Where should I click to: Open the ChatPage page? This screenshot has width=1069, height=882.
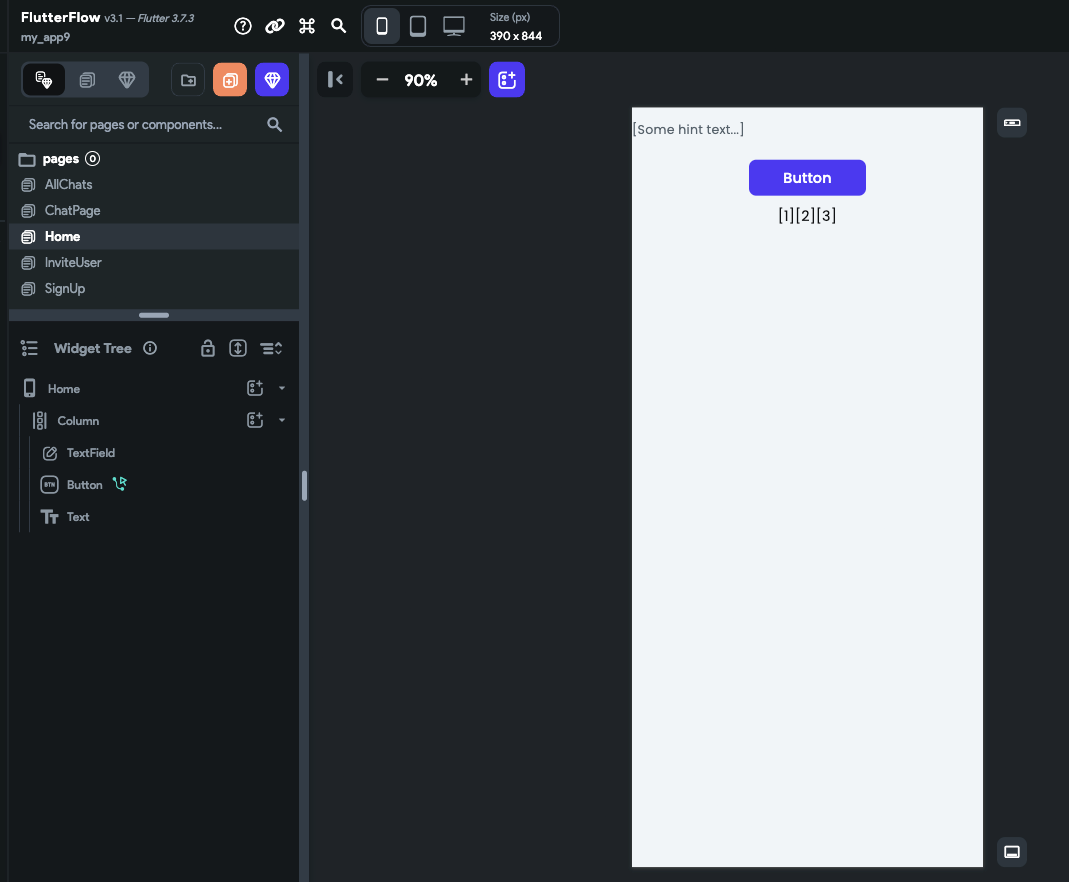pos(154,211)
